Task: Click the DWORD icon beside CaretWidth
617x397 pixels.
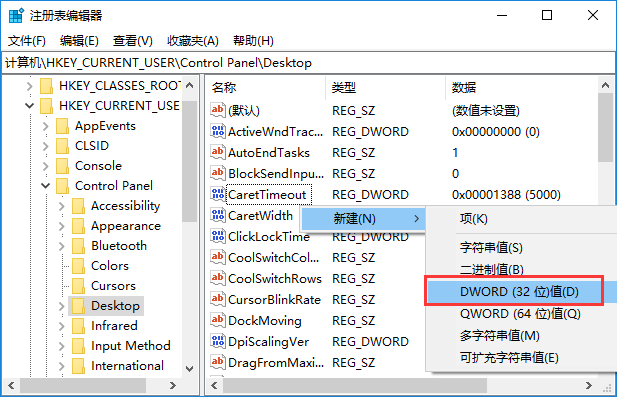Action: 218,215
